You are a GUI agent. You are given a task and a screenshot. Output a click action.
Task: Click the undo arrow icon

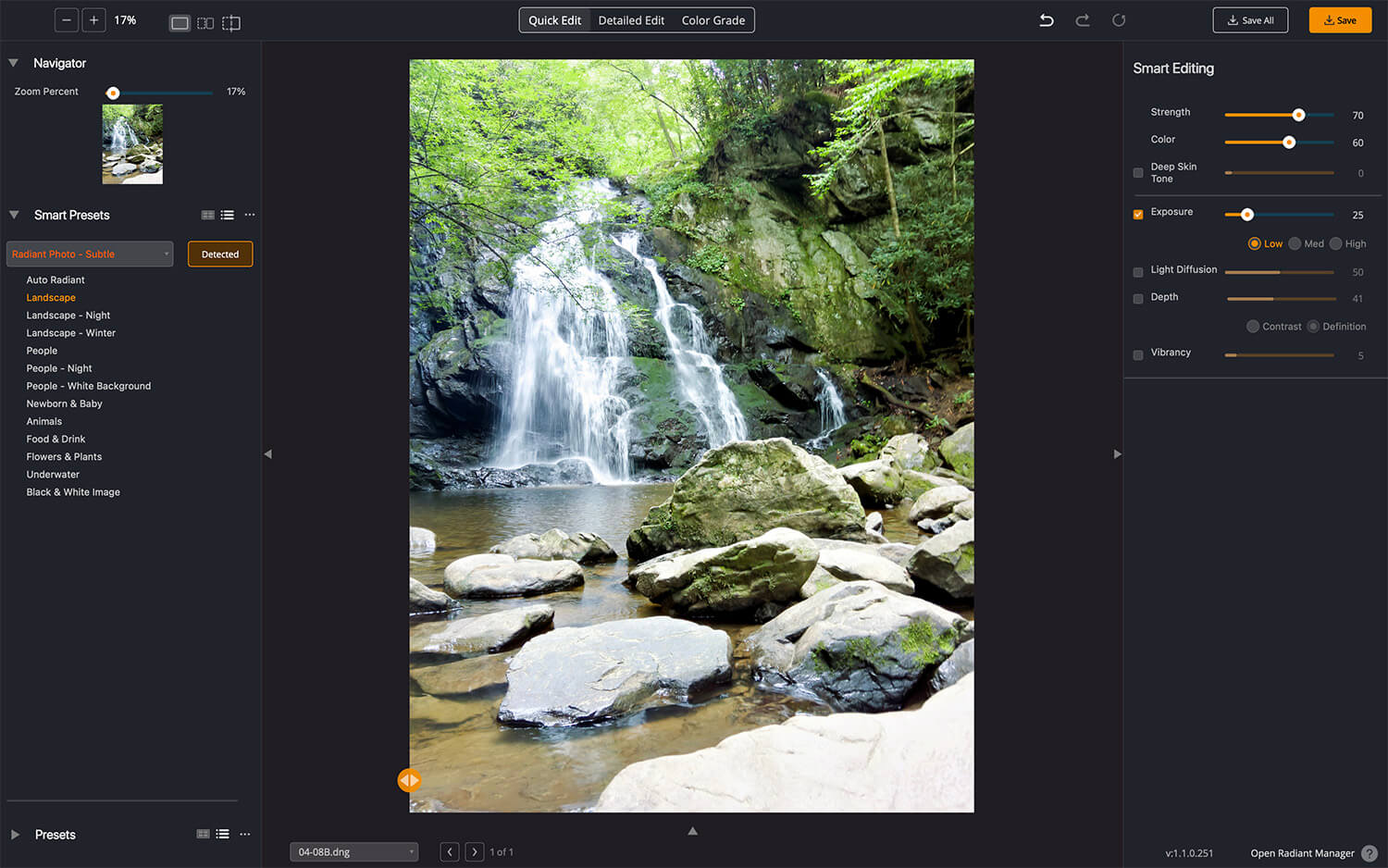click(1047, 20)
